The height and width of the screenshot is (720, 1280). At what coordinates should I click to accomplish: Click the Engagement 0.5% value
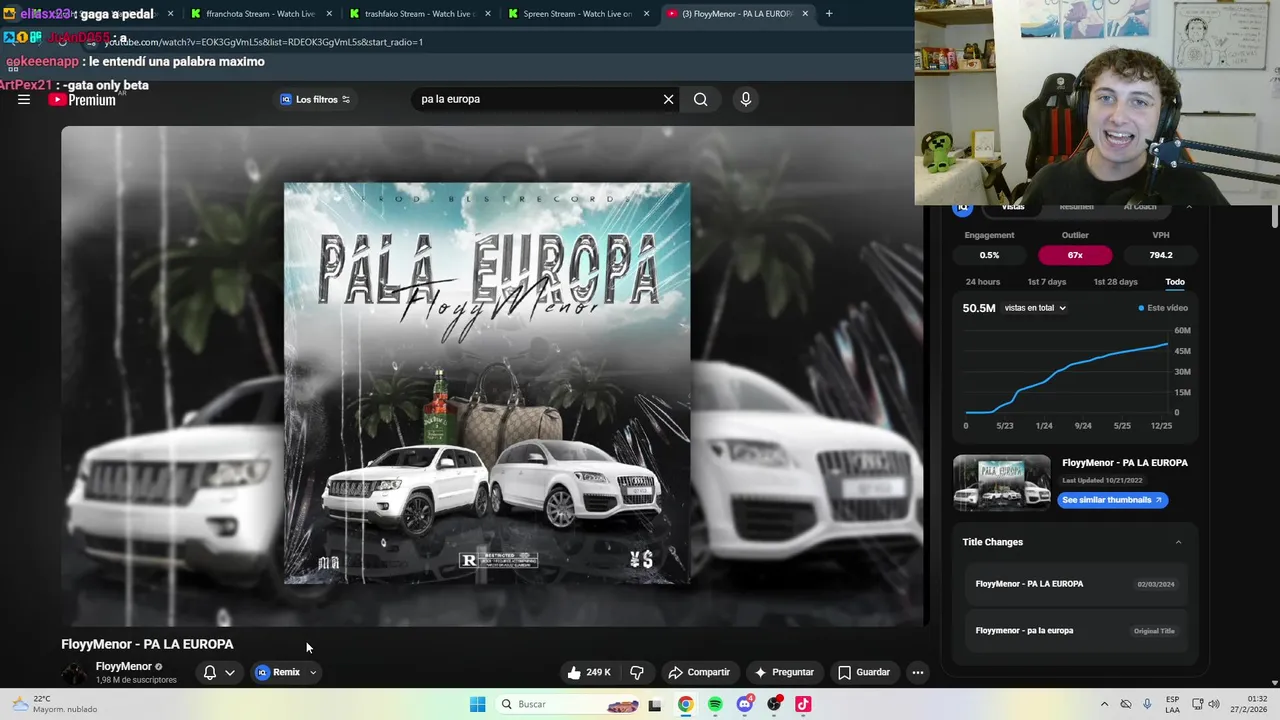pos(989,255)
